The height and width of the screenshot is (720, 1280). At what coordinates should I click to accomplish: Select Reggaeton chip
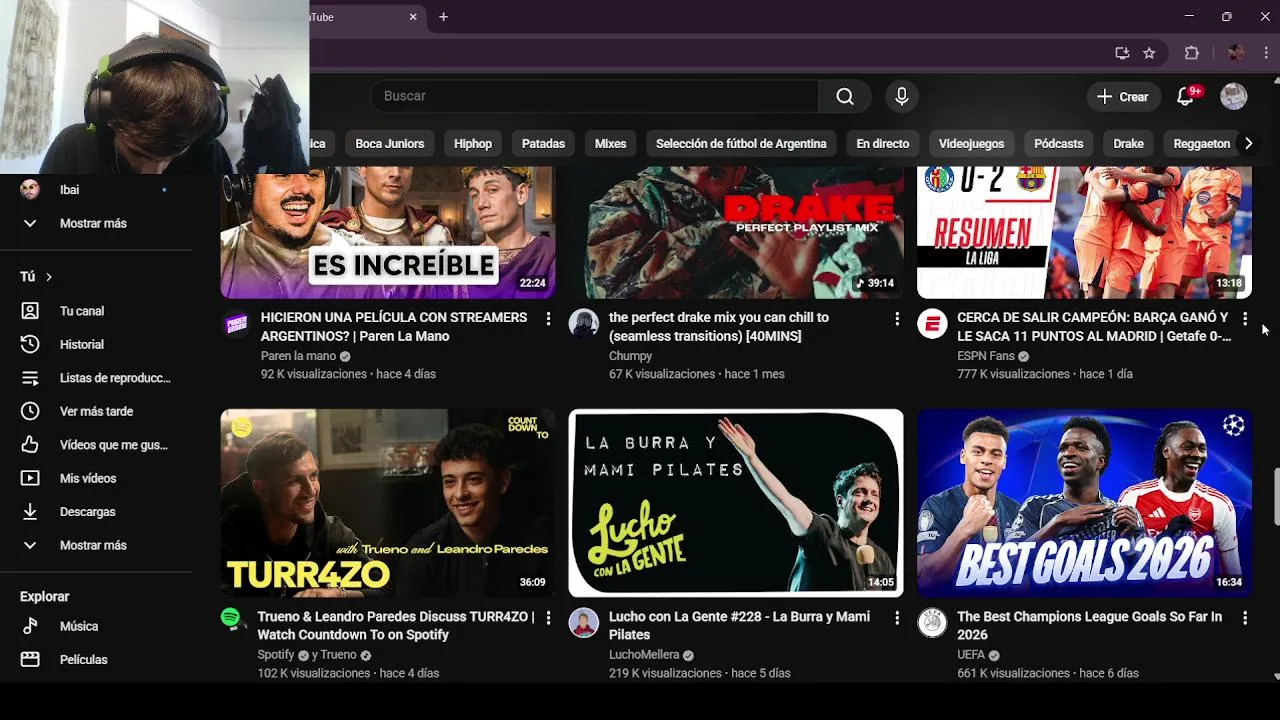1201,143
